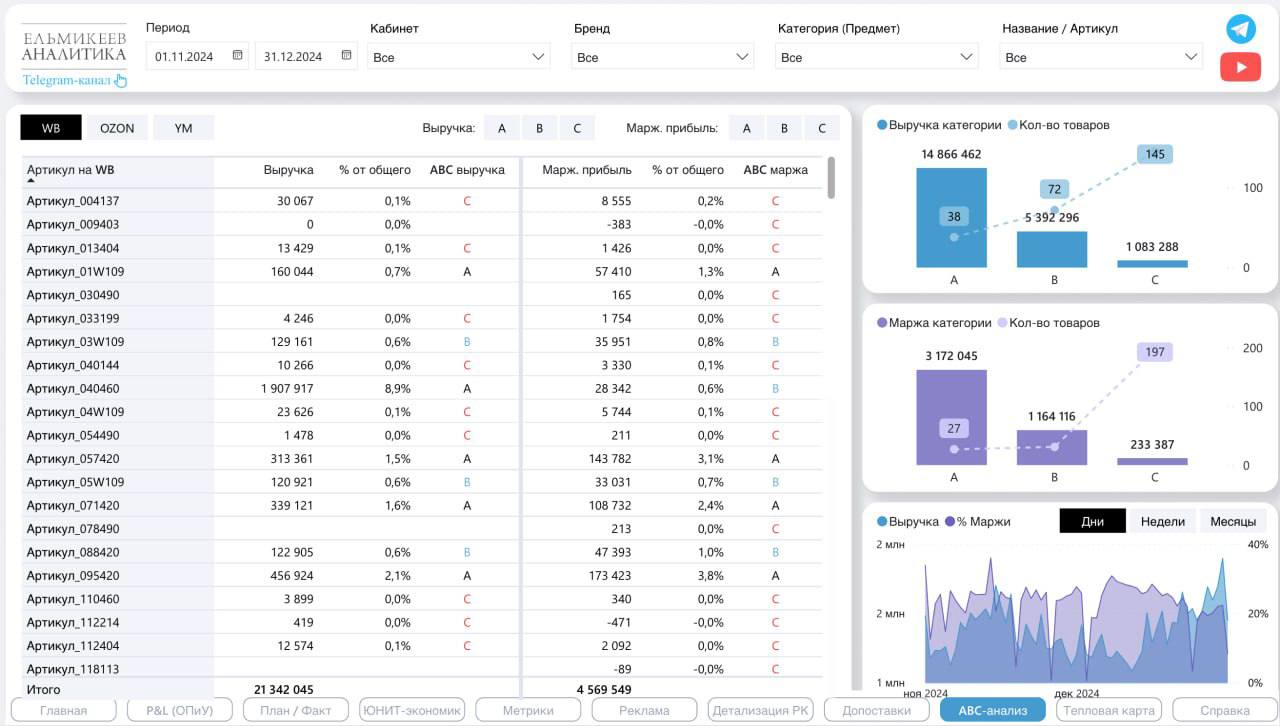This screenshot has height=726, width=1280.
Task: Click margin bar A 3 172 045
Action: pos(952,417)
